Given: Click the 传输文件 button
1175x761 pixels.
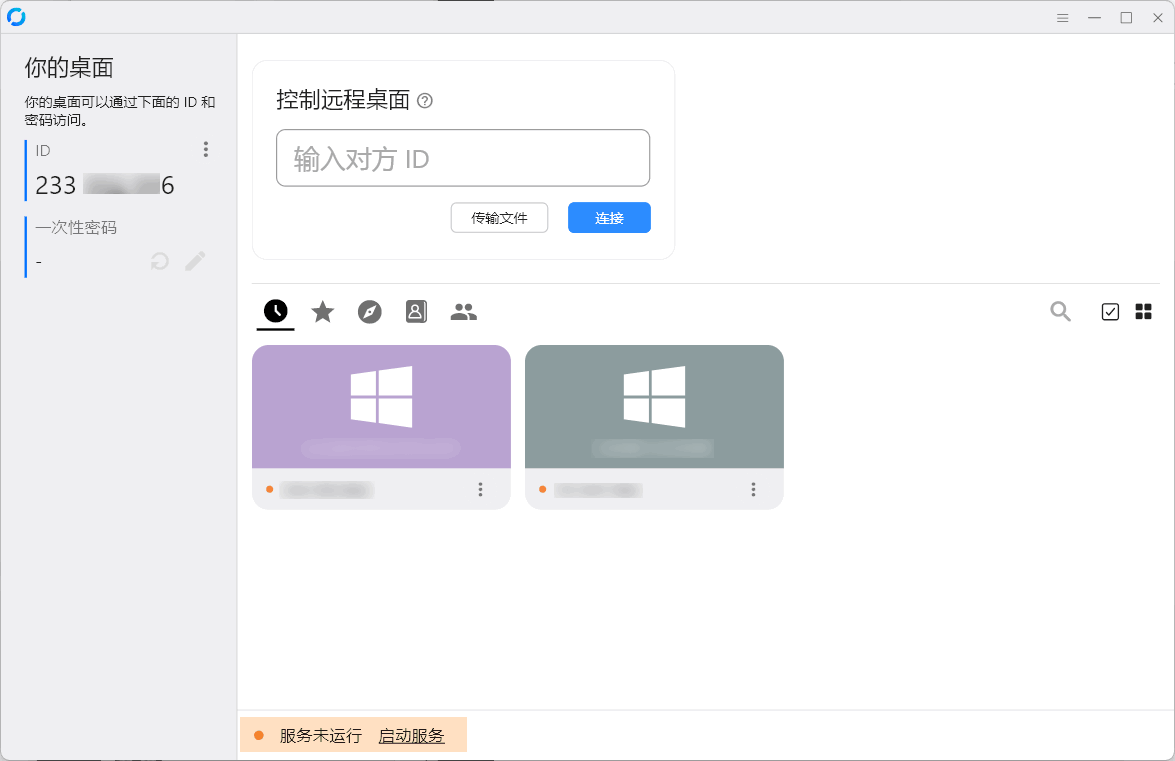Looking at the screenshot, I should click(499, 218).
